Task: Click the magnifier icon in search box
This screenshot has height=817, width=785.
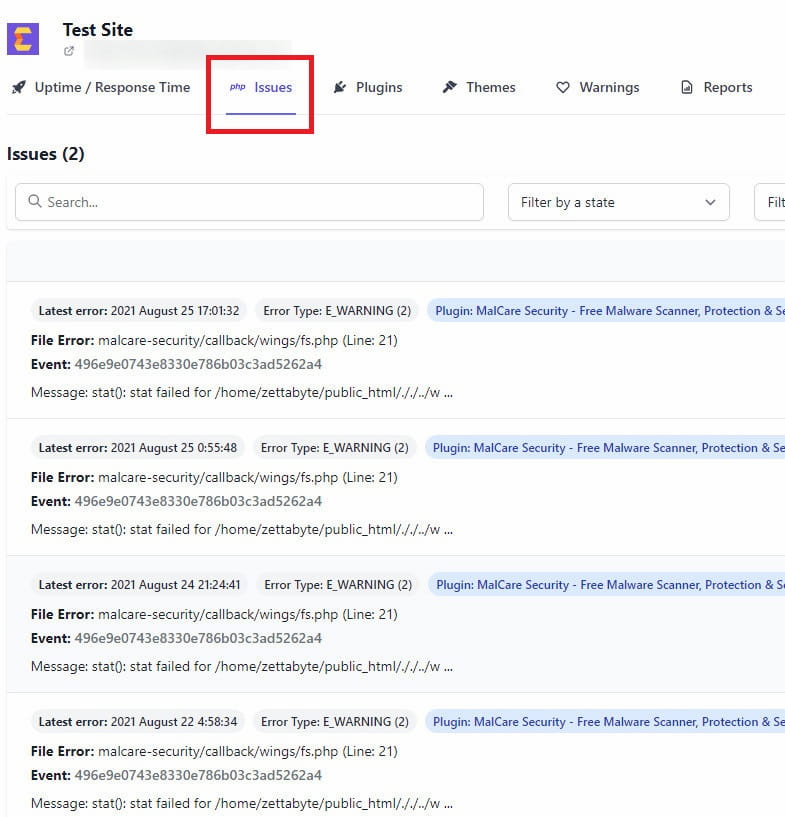Action: [35, 201]
